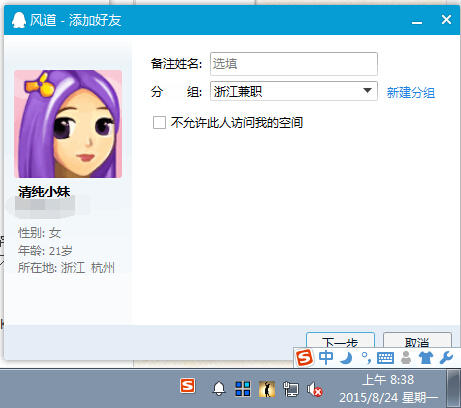Viewport: 461px width, 408px height.
Task: Open the soft keyboard icon on IME bar
Action: click(385, 358)
